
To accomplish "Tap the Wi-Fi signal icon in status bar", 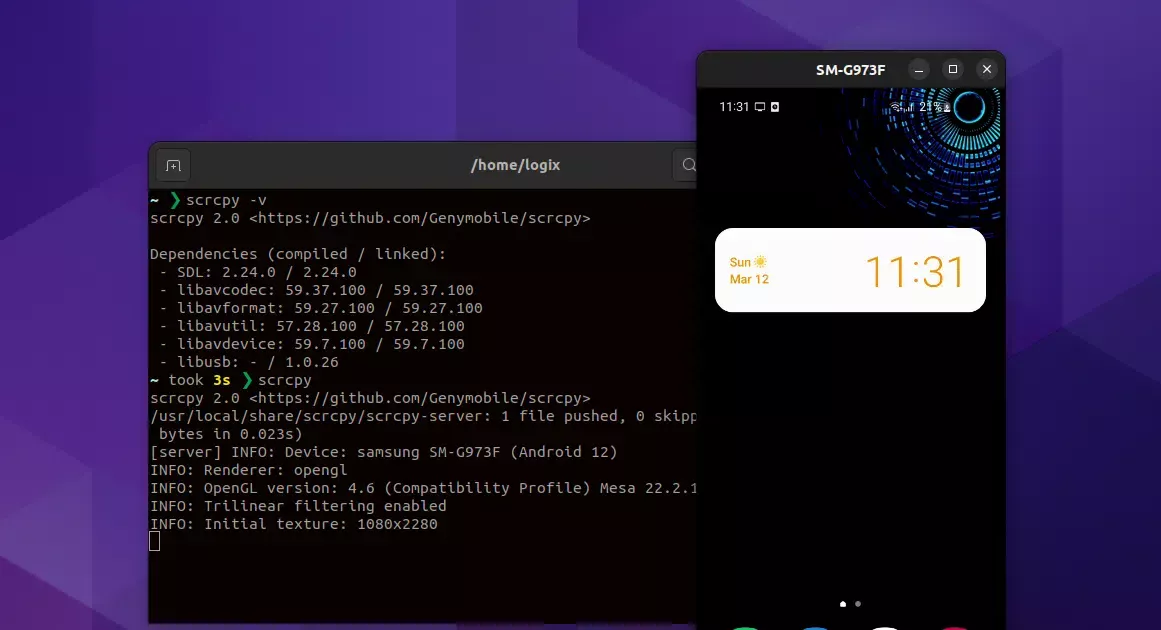I will click(x=896, y=106).
